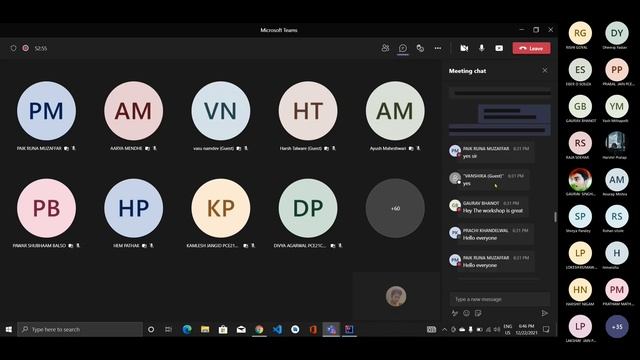Viewport: 640px width, 360px height.
Task: Toggle the camera off icon
Action: (464, 48)
